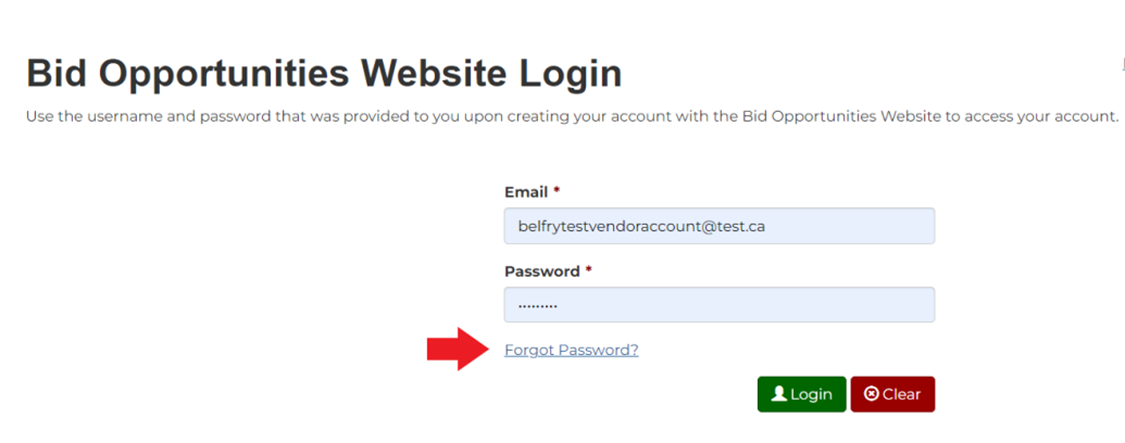This screenshot has width=1125, height=443.
Task: Click the user silhouette icon on Login button
Action: coord(779,394)
